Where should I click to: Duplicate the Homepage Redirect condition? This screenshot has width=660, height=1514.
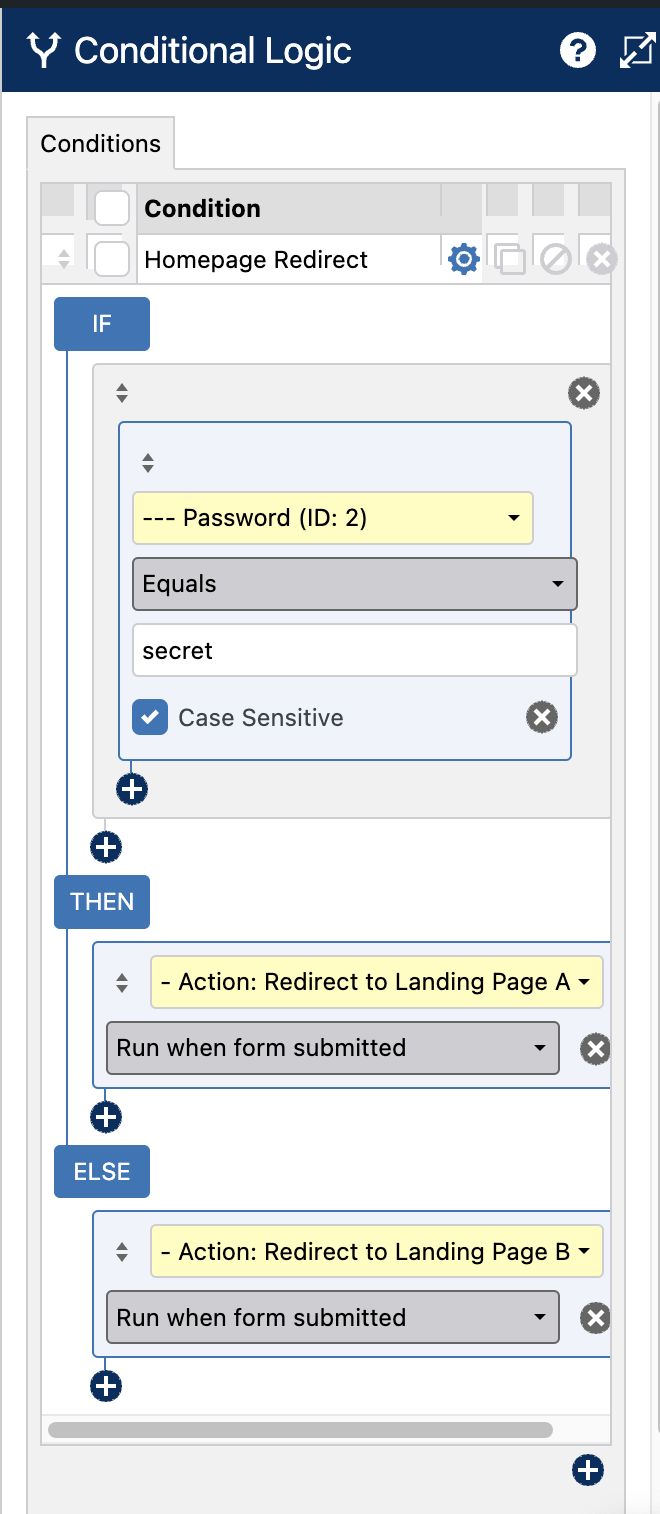[510, 258]
